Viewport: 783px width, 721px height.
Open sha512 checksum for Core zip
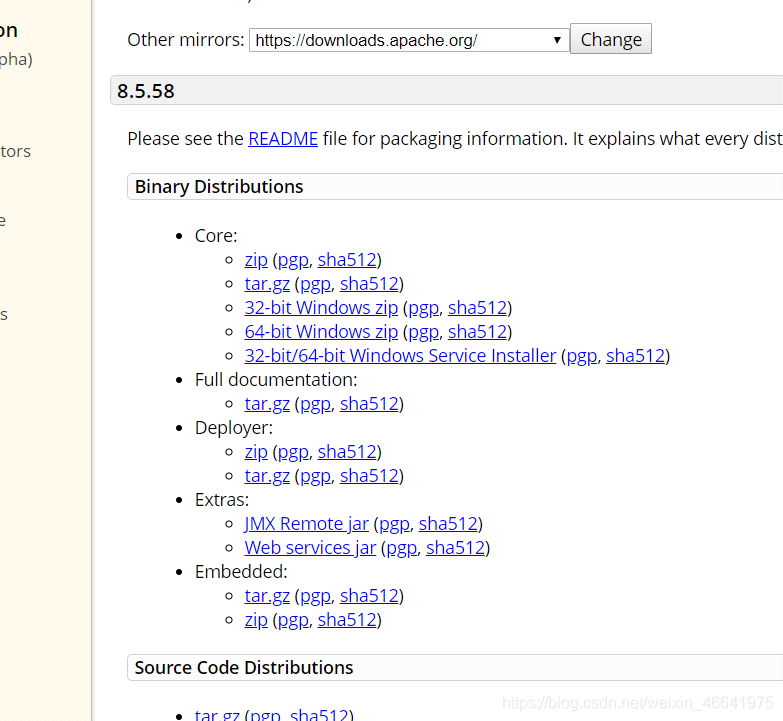pyautogui.click(x=347, y=260)
